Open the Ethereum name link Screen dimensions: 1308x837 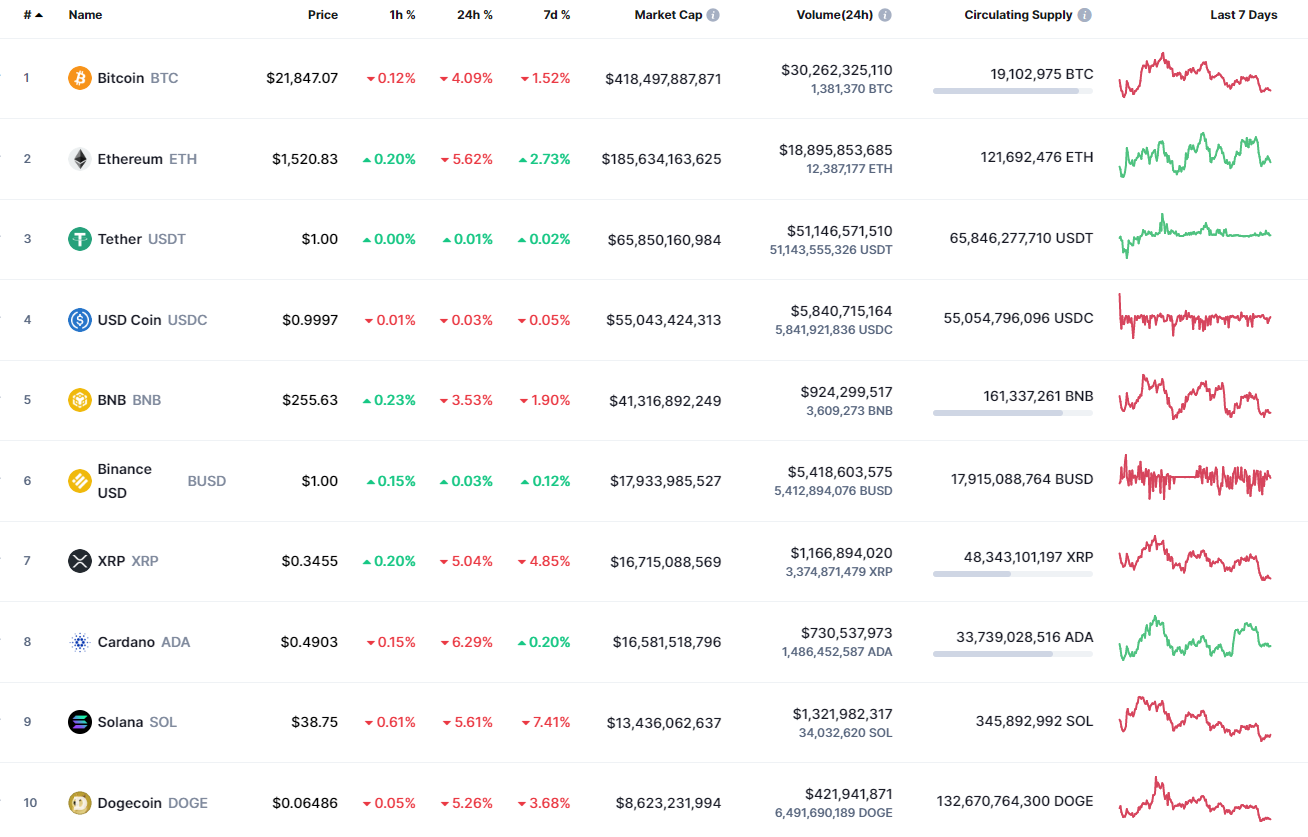coord(132,158)
